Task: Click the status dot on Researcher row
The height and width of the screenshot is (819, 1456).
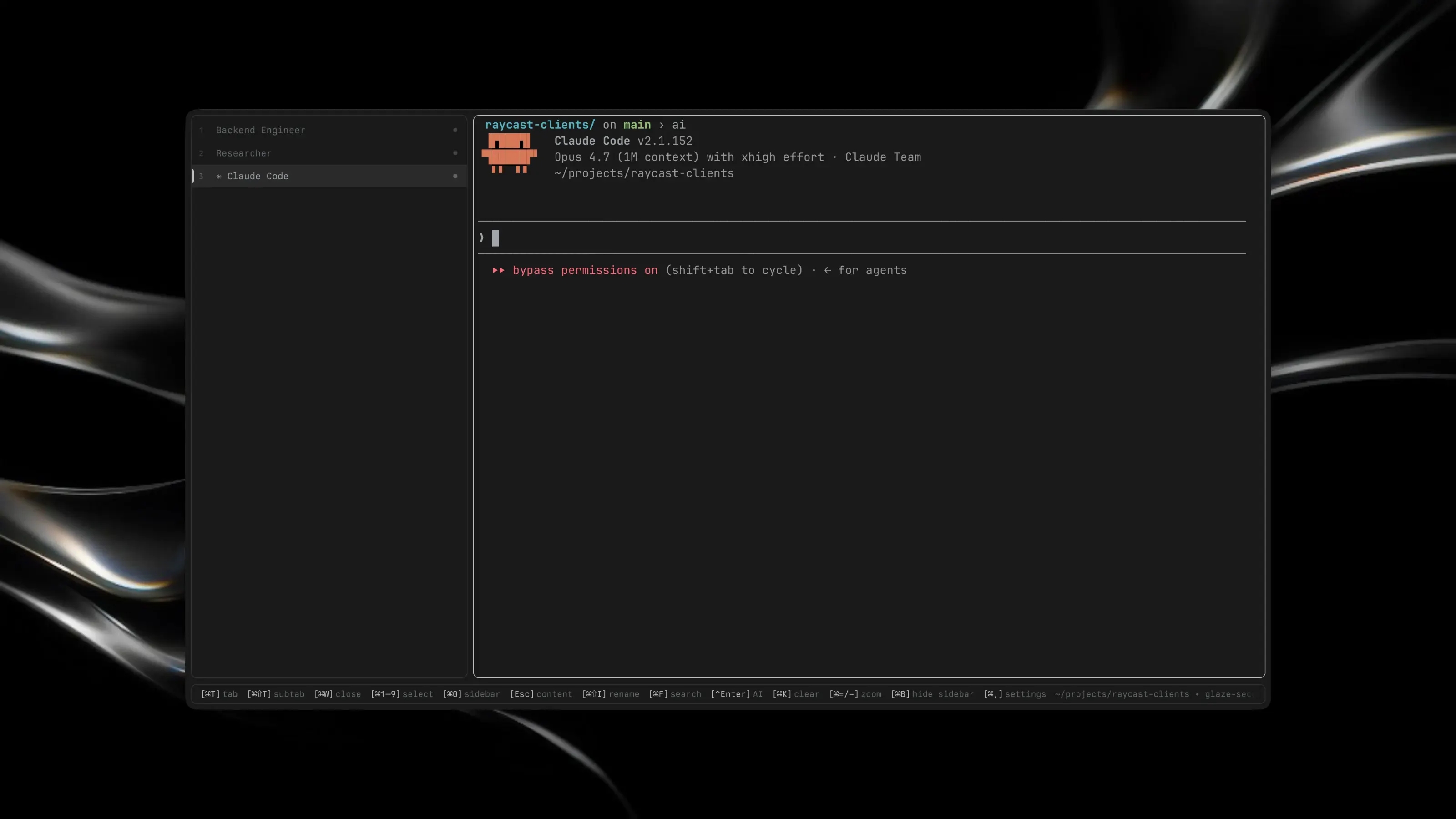Action: coord(455,153)
